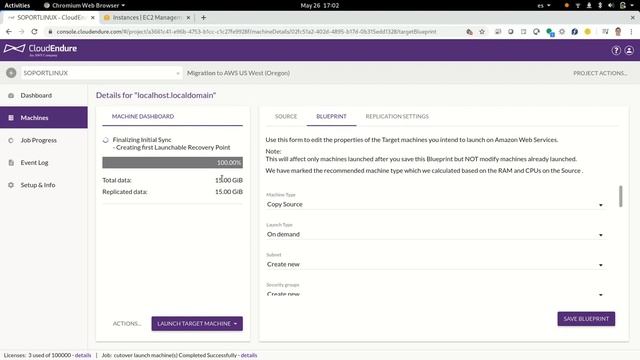Click SAVE BLUEPRINT button
The height and width of the screenshot is (360, 640).
click(586, 319)
